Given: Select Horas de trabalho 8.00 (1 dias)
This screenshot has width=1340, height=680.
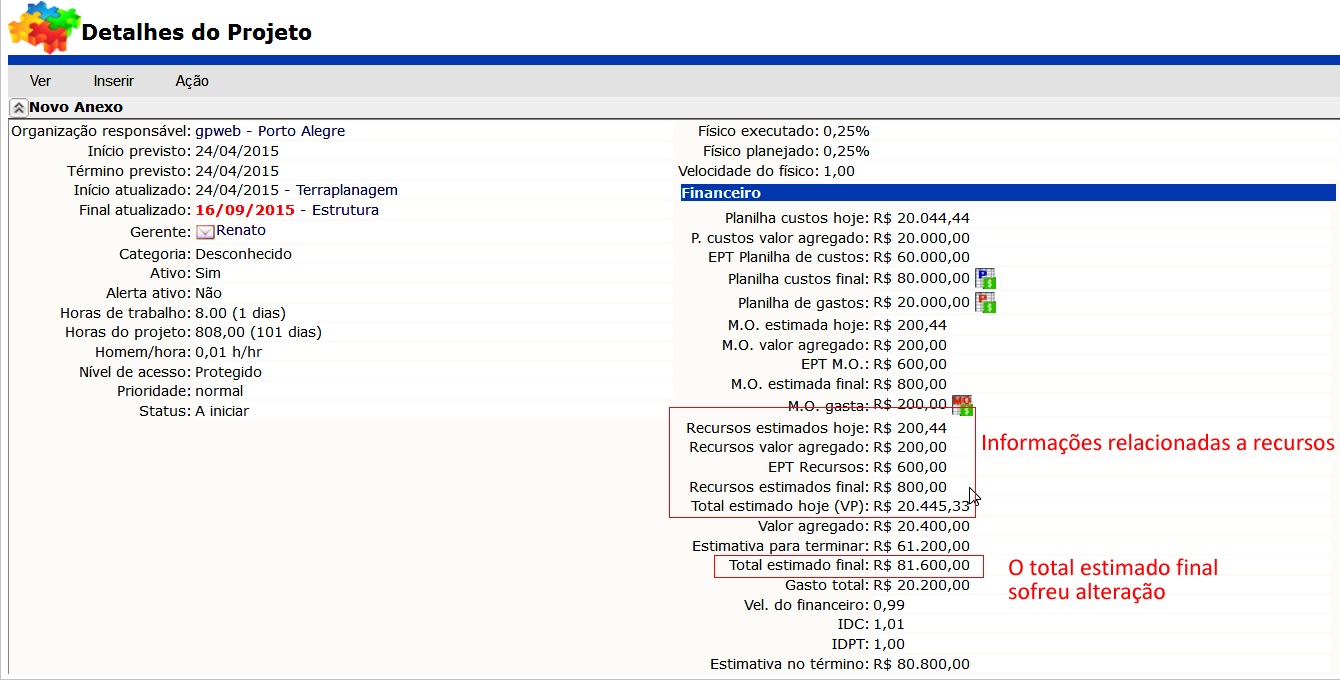Looking at the screenshot, I should coord(240,313).
